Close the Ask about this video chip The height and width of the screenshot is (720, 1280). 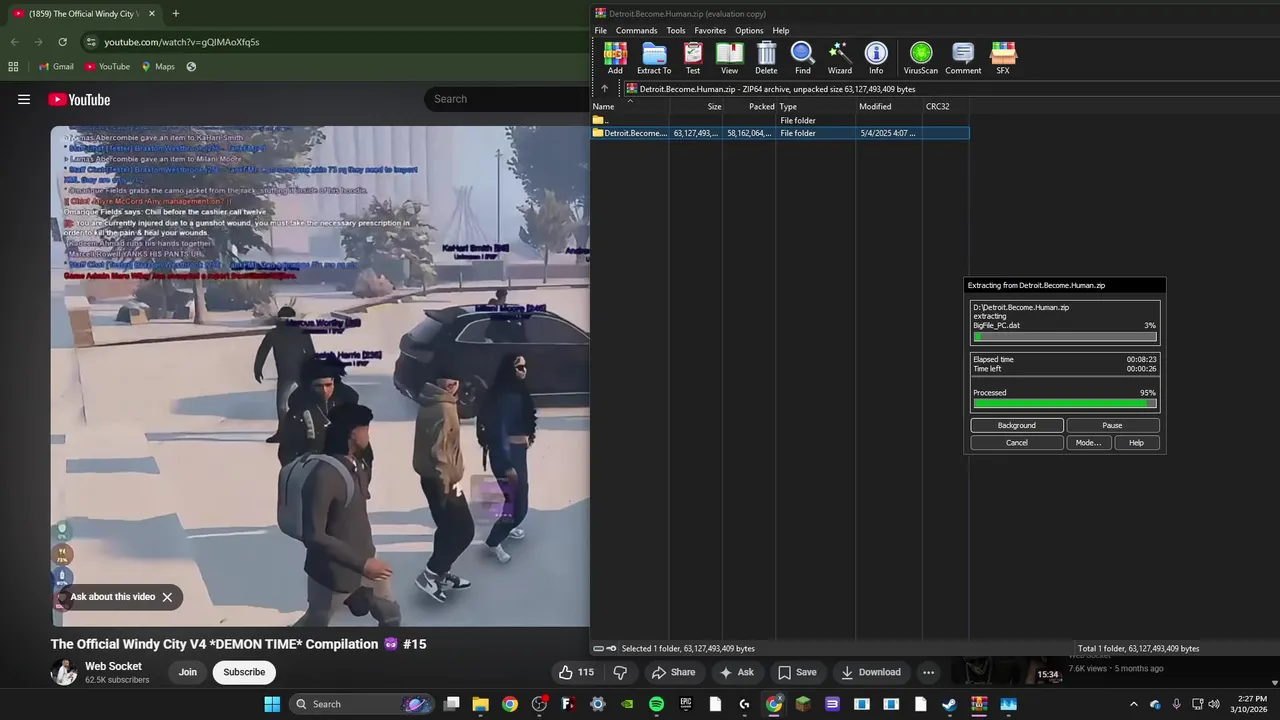(167, 597)
